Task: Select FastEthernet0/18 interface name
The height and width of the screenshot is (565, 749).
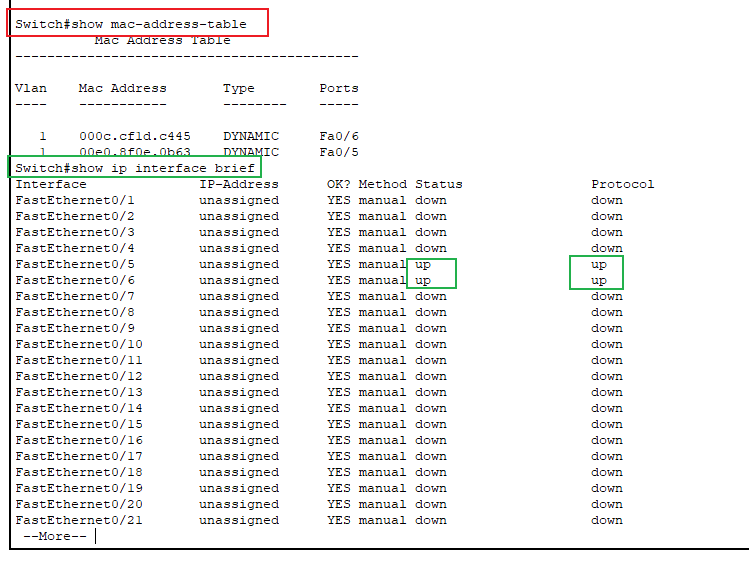Action: click(x=79, y=472)
